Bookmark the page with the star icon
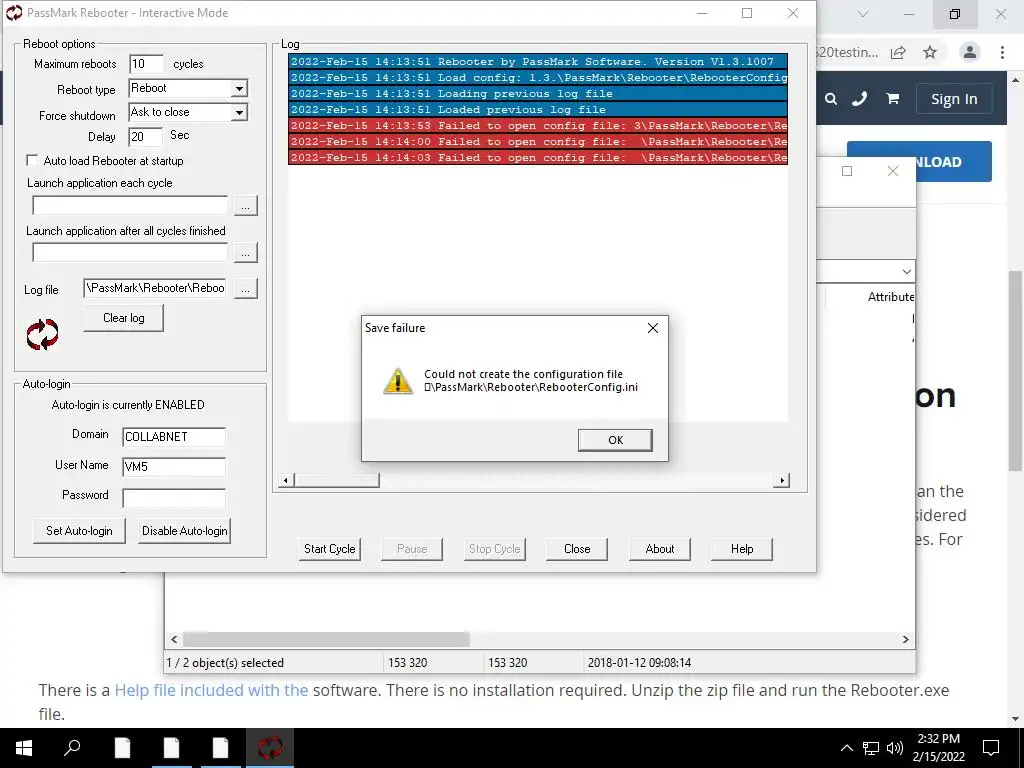The image size is (1024, 768). [930, 52]
